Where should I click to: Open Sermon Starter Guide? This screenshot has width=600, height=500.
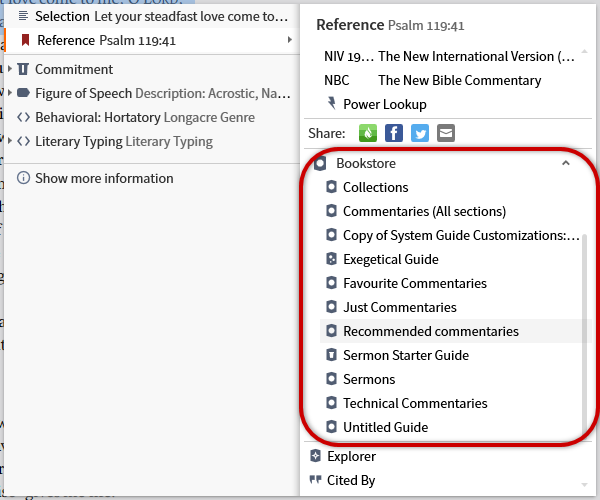405,355
